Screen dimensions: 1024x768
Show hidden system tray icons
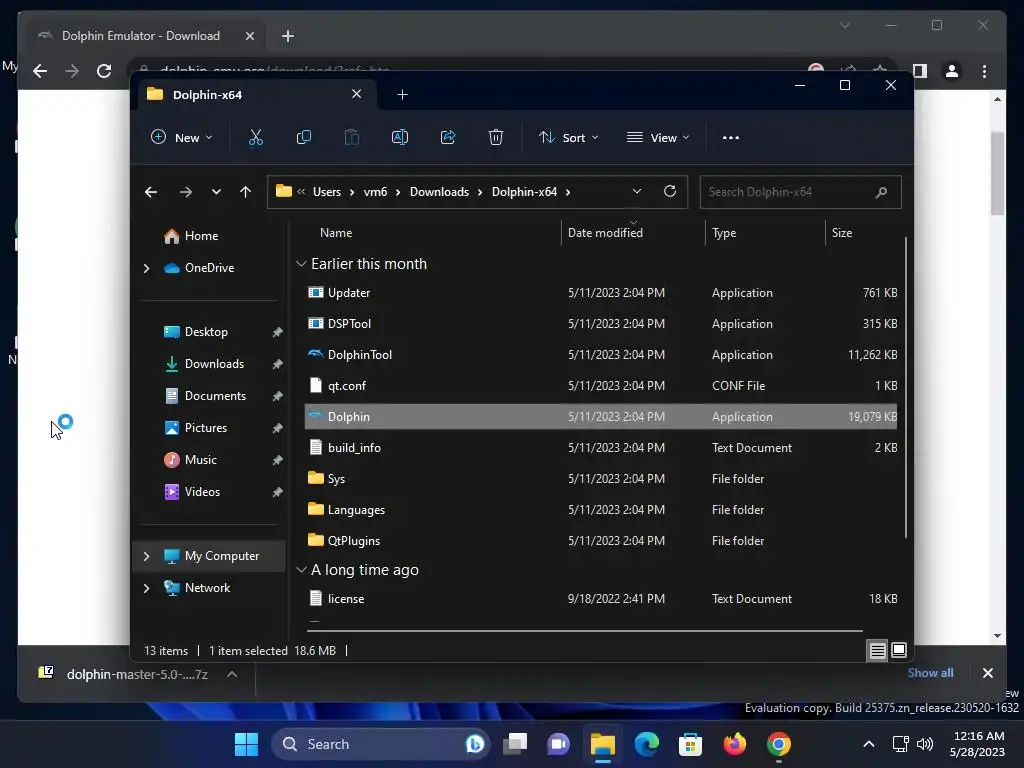pos(869,744)
